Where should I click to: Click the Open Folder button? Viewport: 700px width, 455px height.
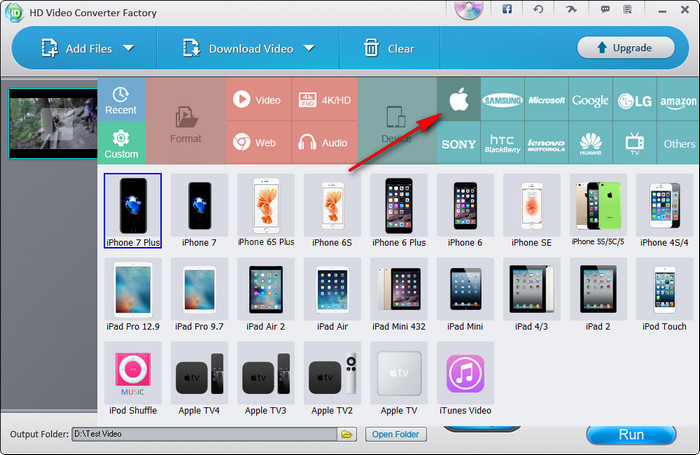396,434
